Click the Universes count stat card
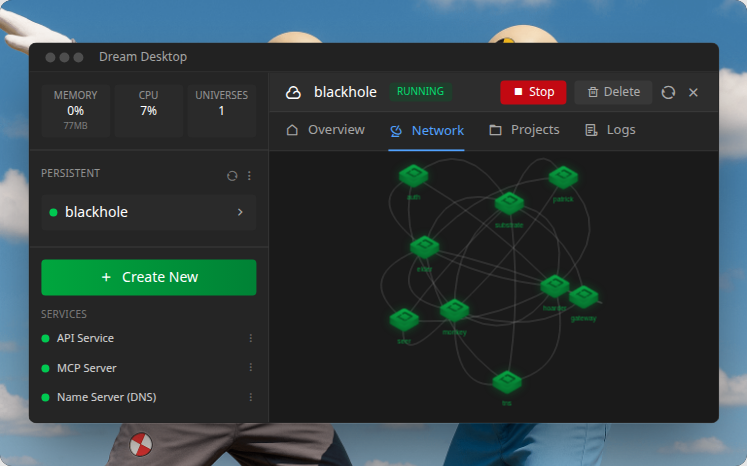This screenshot has width=747, height=466. coord(222,111)
